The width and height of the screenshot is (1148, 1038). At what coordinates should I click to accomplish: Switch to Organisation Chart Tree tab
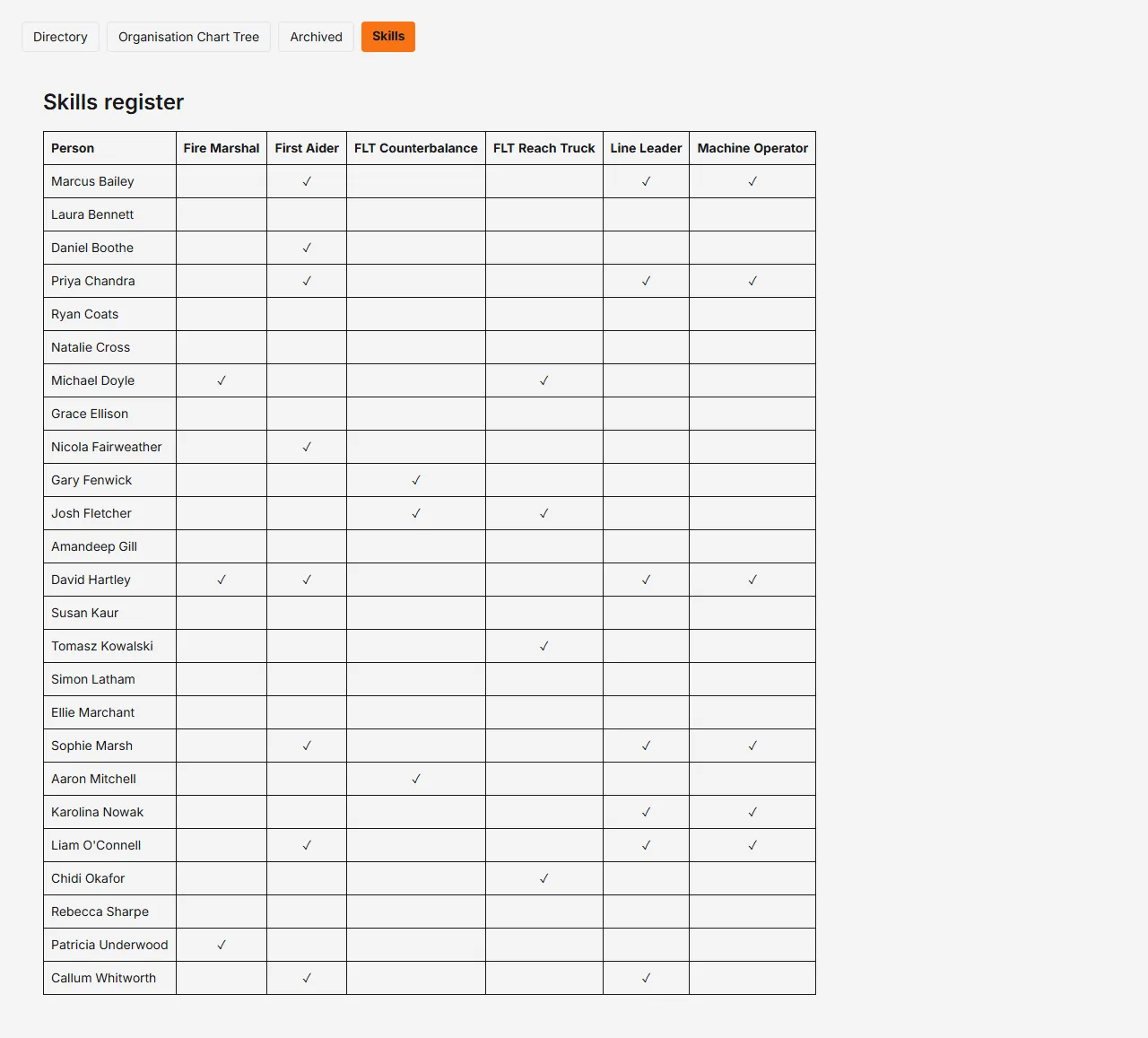coord(188,37)
